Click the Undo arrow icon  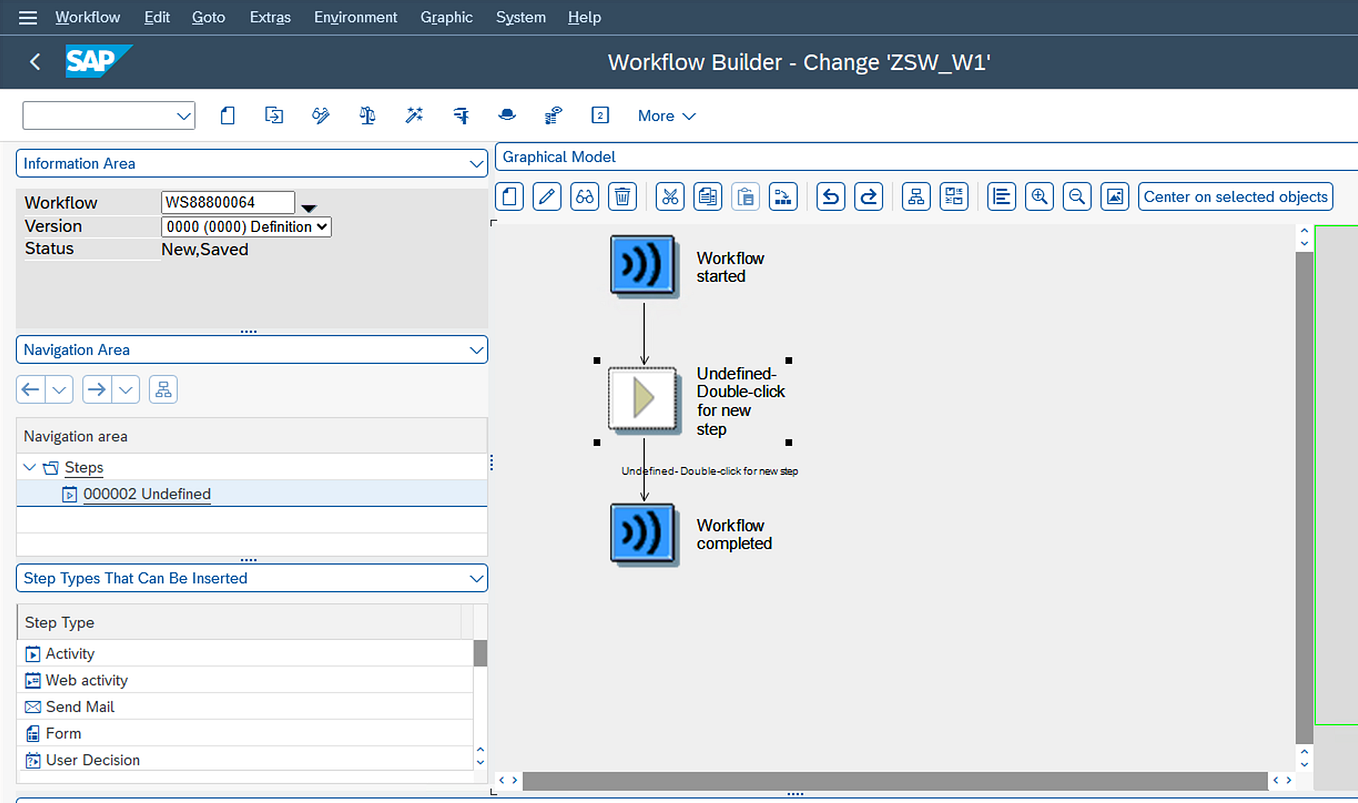point(831,197)
